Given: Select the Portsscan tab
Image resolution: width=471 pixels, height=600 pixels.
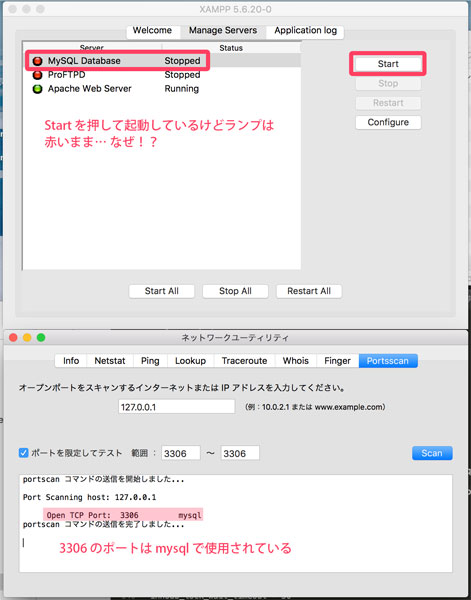Looking at the screenshot, I should pyautogui.click(x=388, y=361).
